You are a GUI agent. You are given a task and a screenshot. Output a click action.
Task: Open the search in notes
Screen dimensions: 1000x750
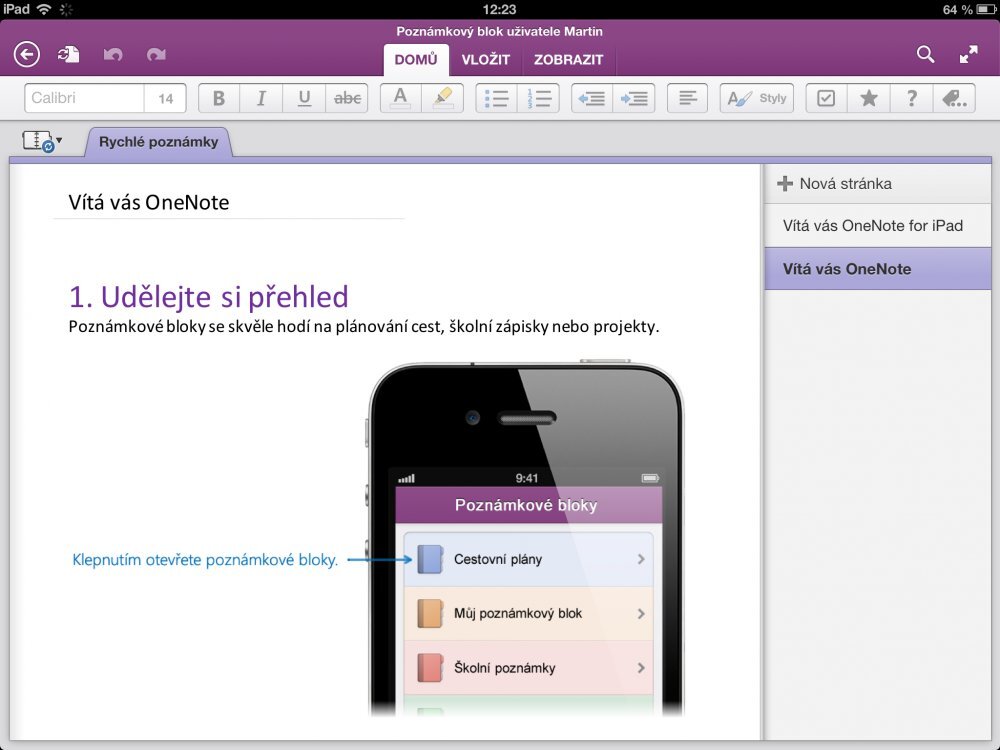[x=925, y=55]
